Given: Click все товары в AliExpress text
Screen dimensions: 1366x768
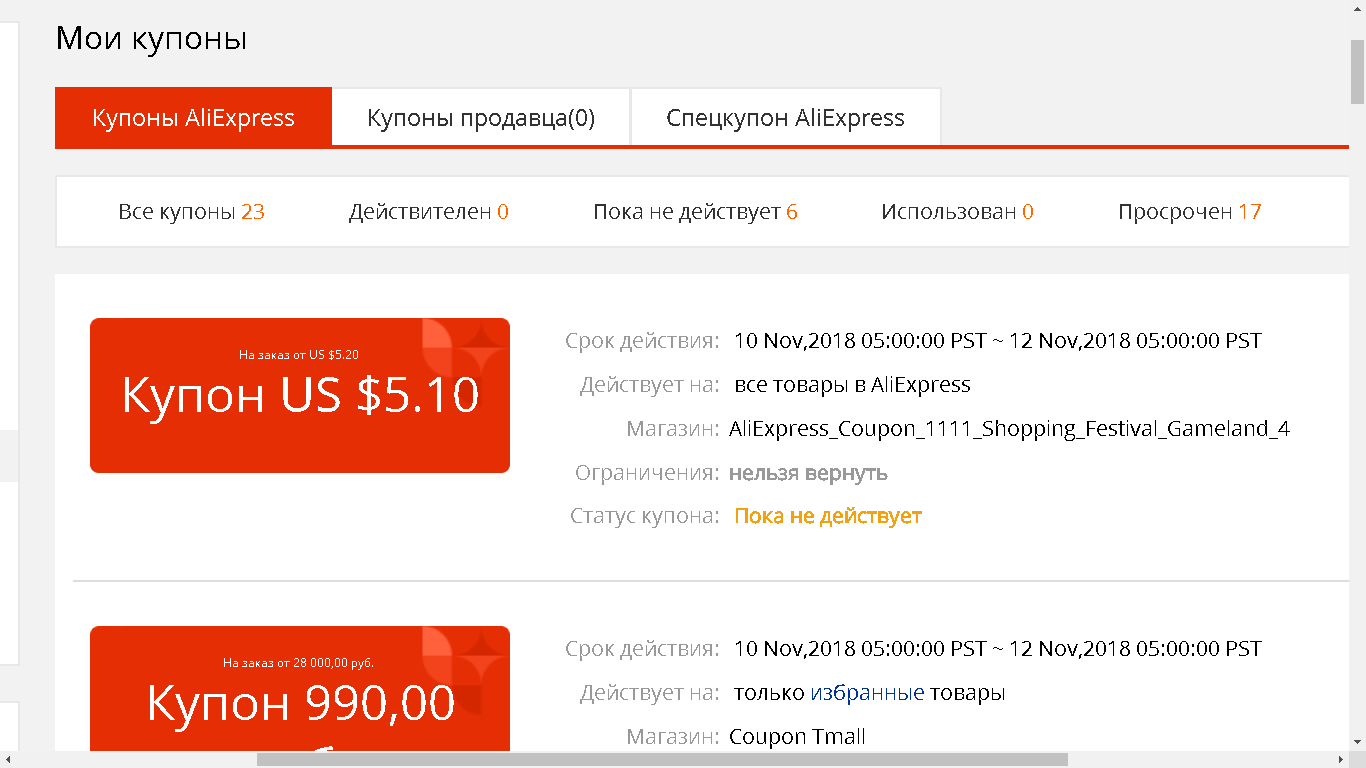Looking at the screenshot, I should pyautogui.click(x=852, y=384).
